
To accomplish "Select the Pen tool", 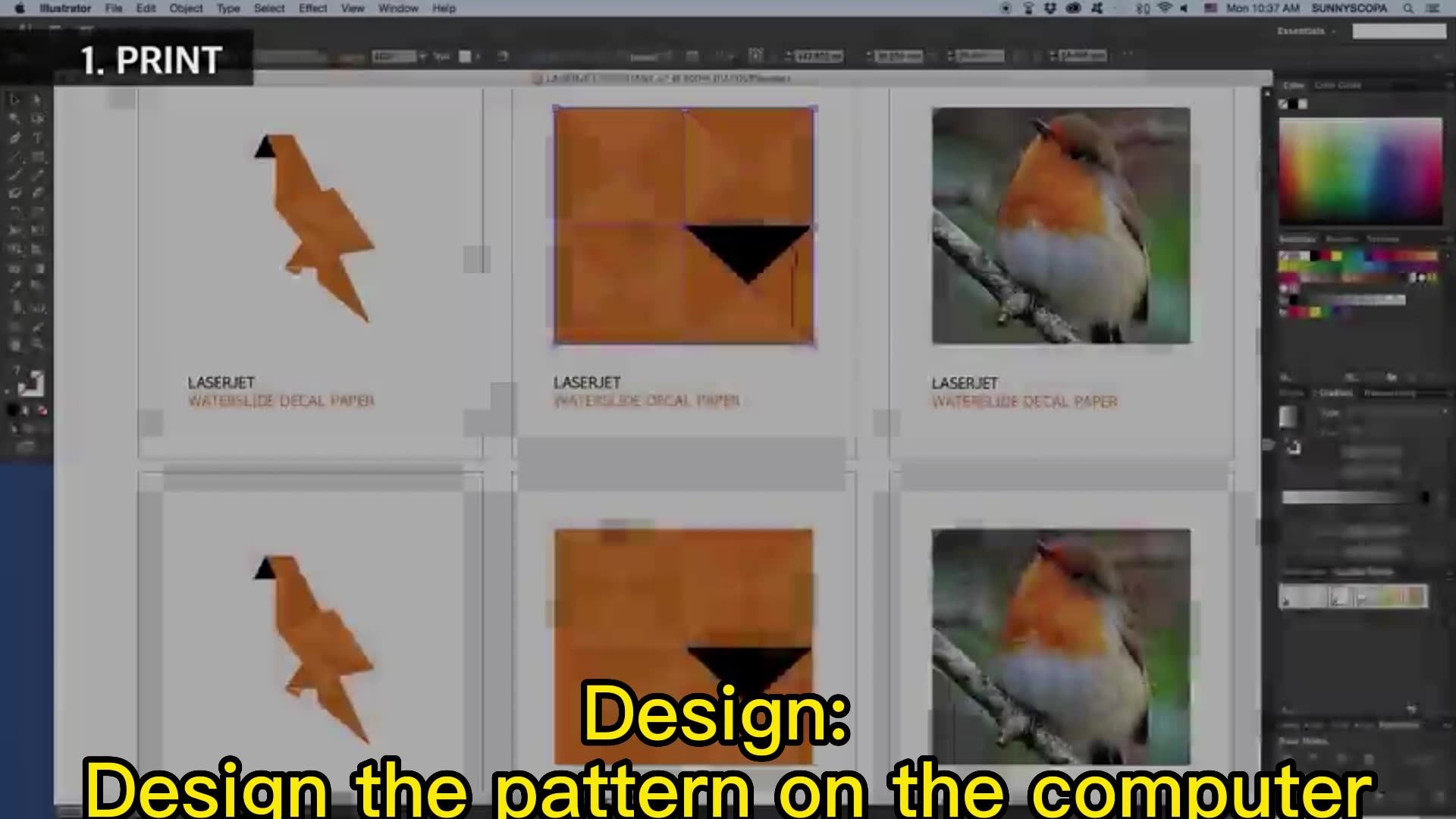I will (x=14, y=138).
